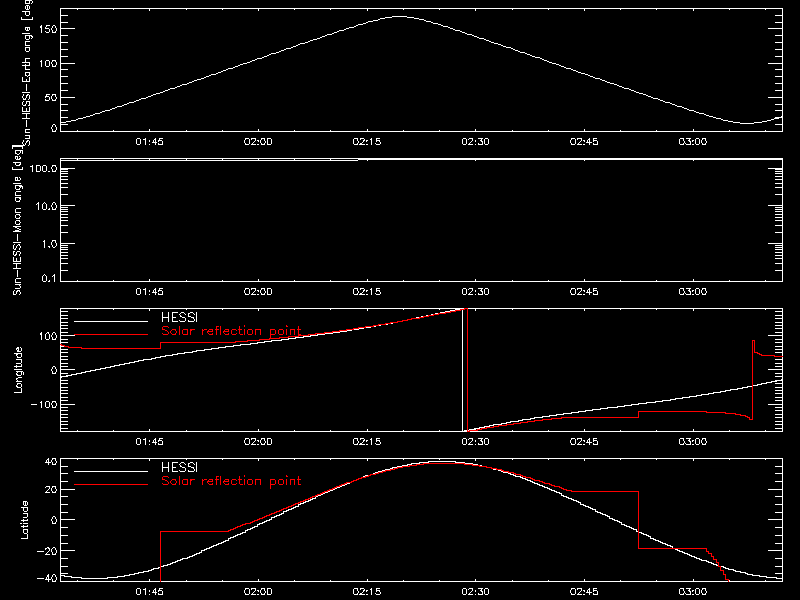The height and width of the screenshot is (600, 800).
Task: Click the 150 tick on Sun-HESSI-Earth axis
Action: click(x=48, y=29)
